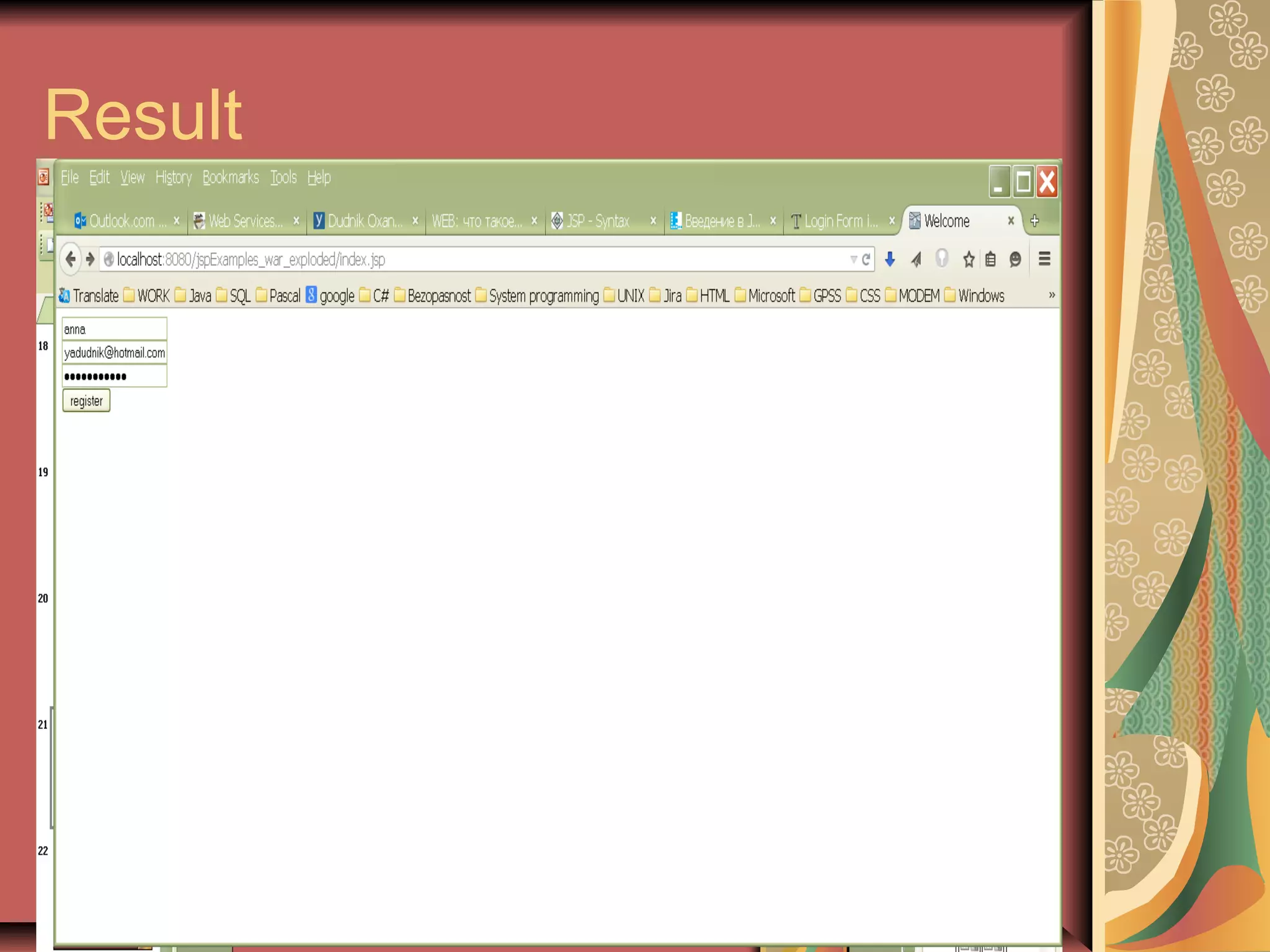Viewport: 1270px width, 952px height.
Task: Close the WEB: что такое tab
Action: (535, 221)
